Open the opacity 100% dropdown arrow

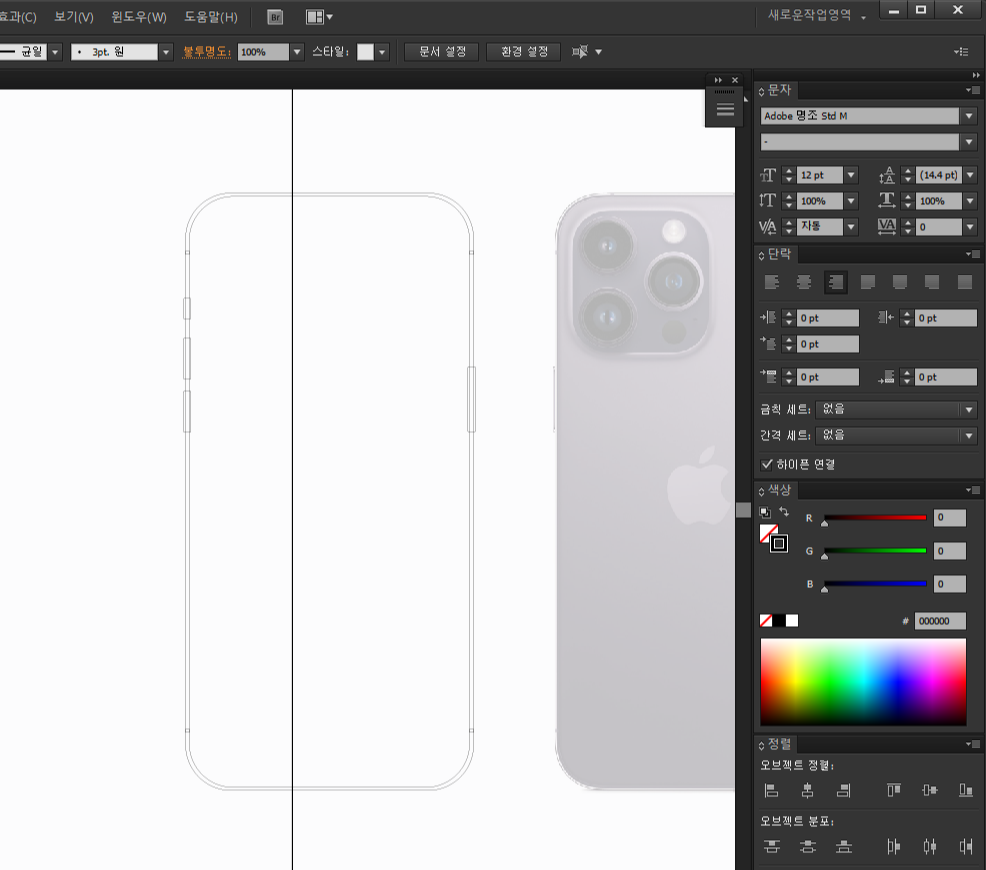coord(297,52)
